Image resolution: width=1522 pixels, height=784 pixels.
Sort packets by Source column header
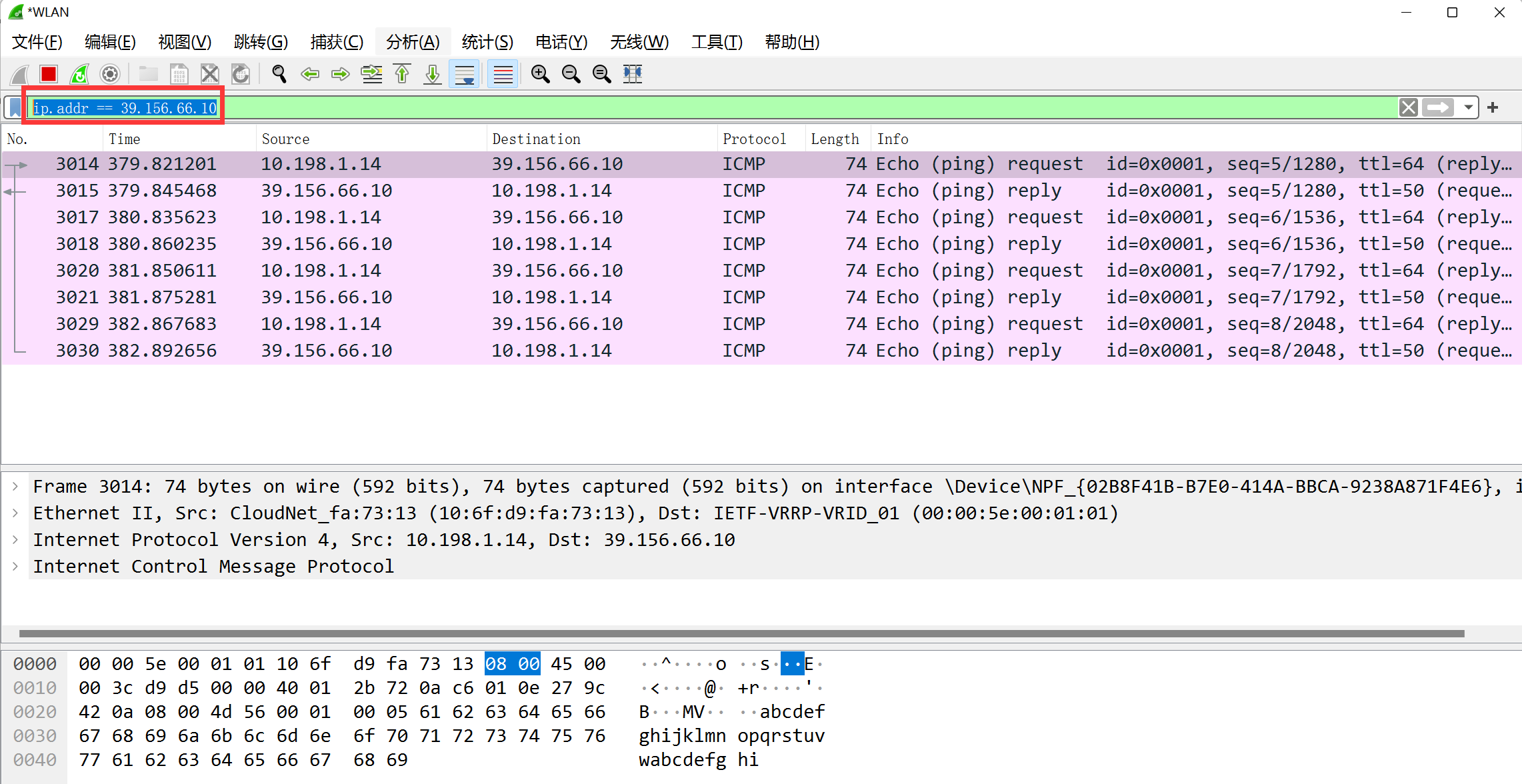371,139
